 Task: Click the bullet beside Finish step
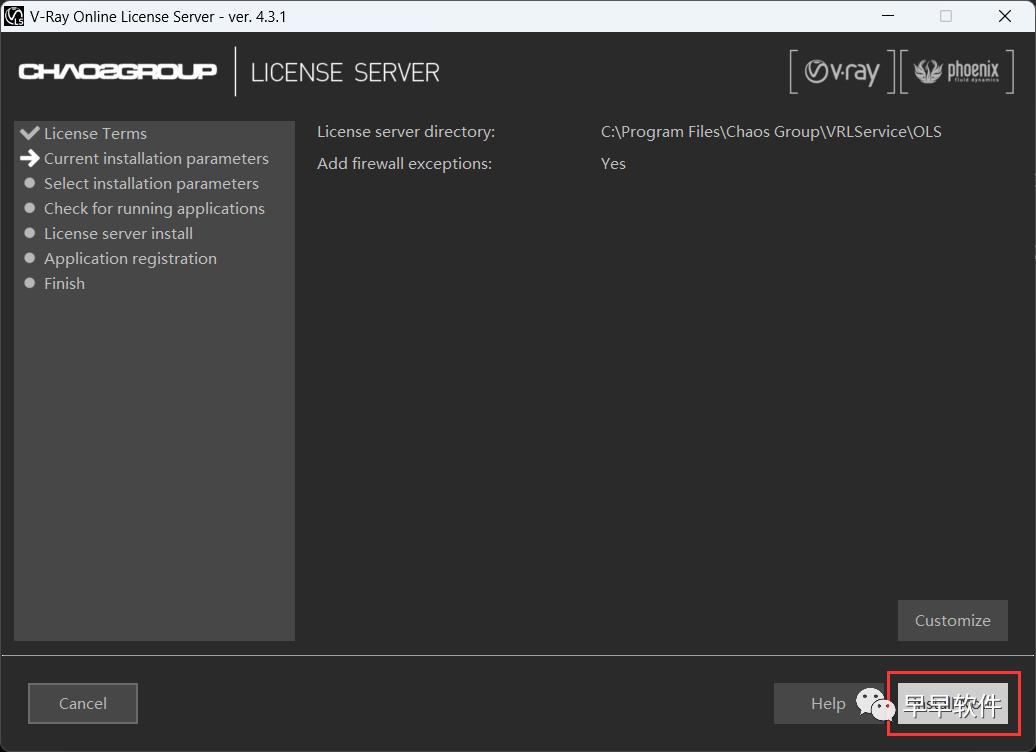click(x=29, y=283)
